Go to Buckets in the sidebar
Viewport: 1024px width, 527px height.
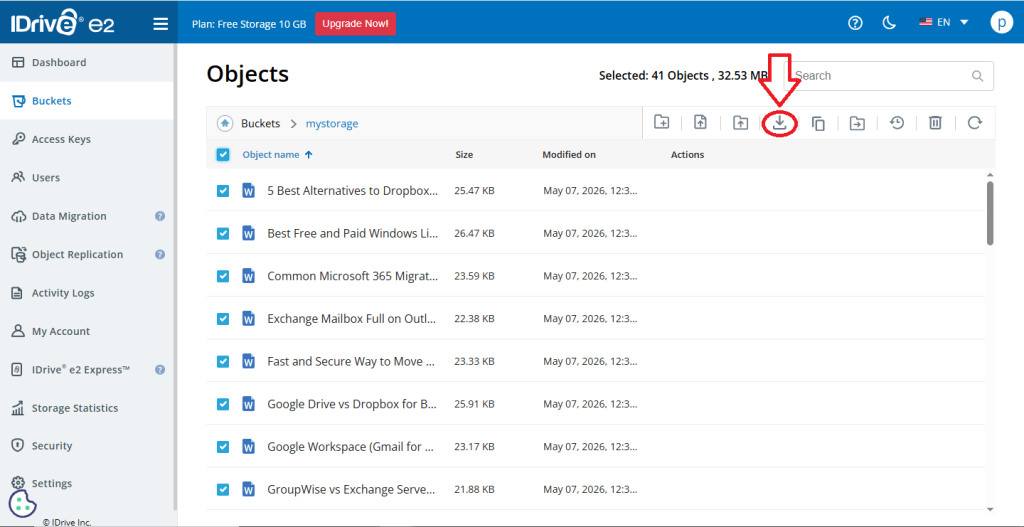coord(87,101)
